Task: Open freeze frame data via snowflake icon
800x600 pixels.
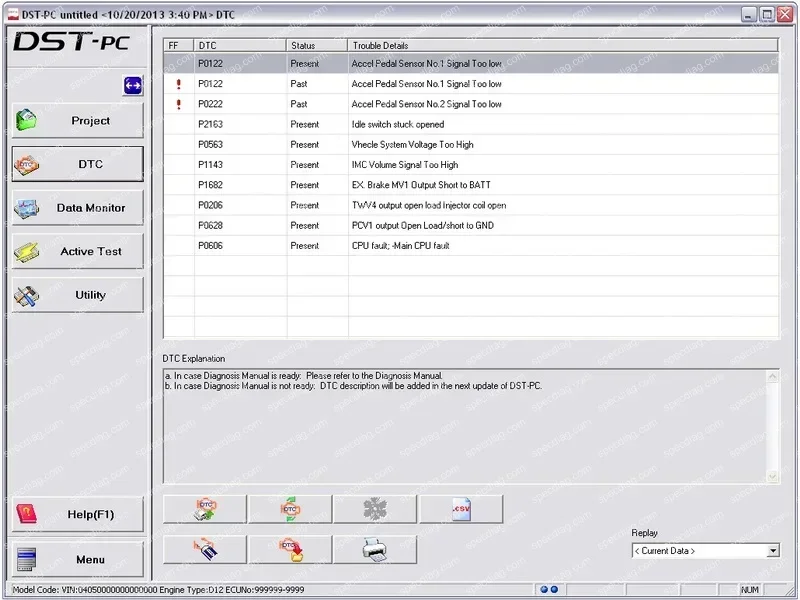Action: click(375, 508)
